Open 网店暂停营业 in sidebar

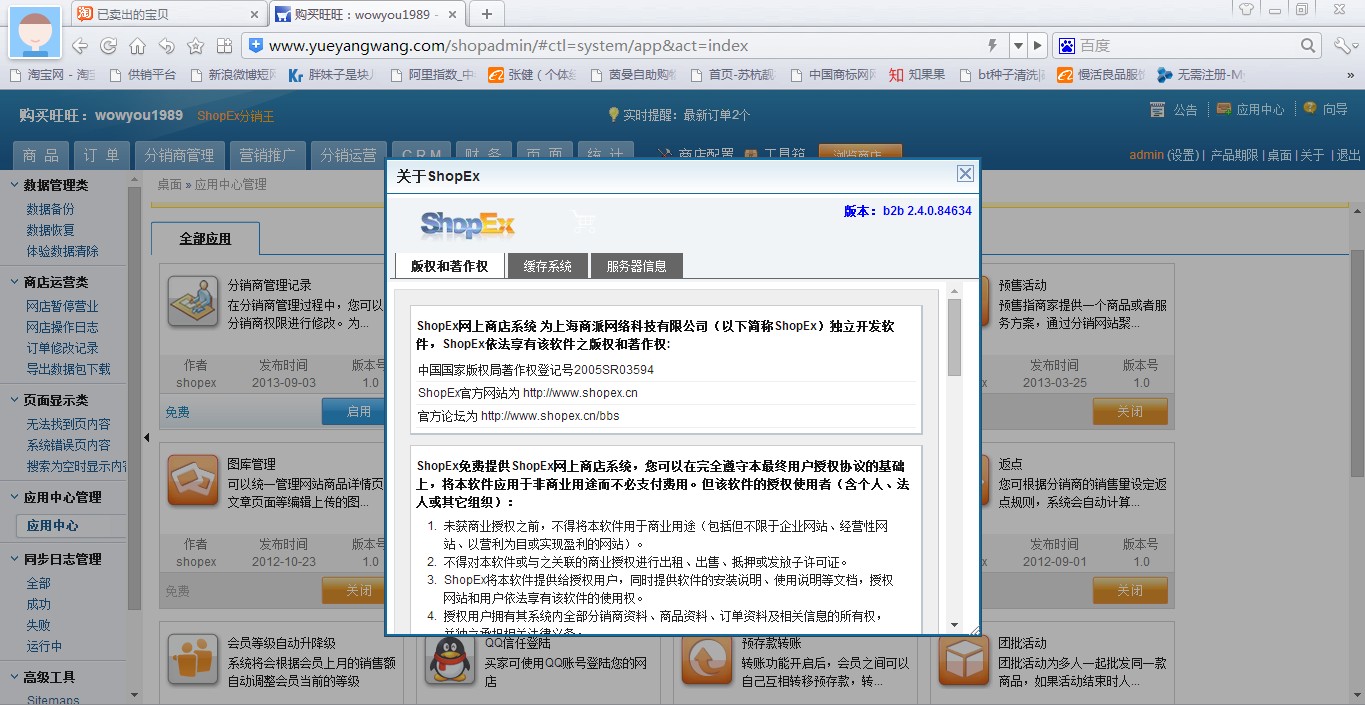point(62,306)
